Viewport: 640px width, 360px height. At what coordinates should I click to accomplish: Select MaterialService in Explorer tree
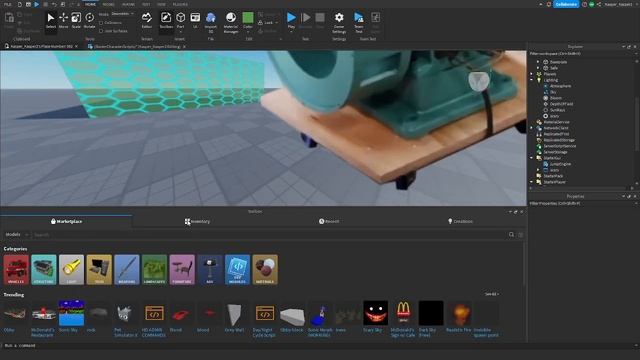point(556,122)
